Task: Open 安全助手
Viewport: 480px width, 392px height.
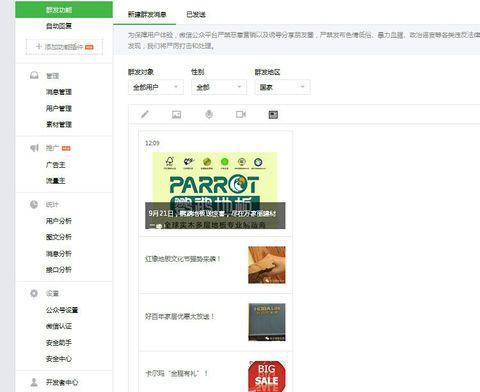Action: [59, 342]
